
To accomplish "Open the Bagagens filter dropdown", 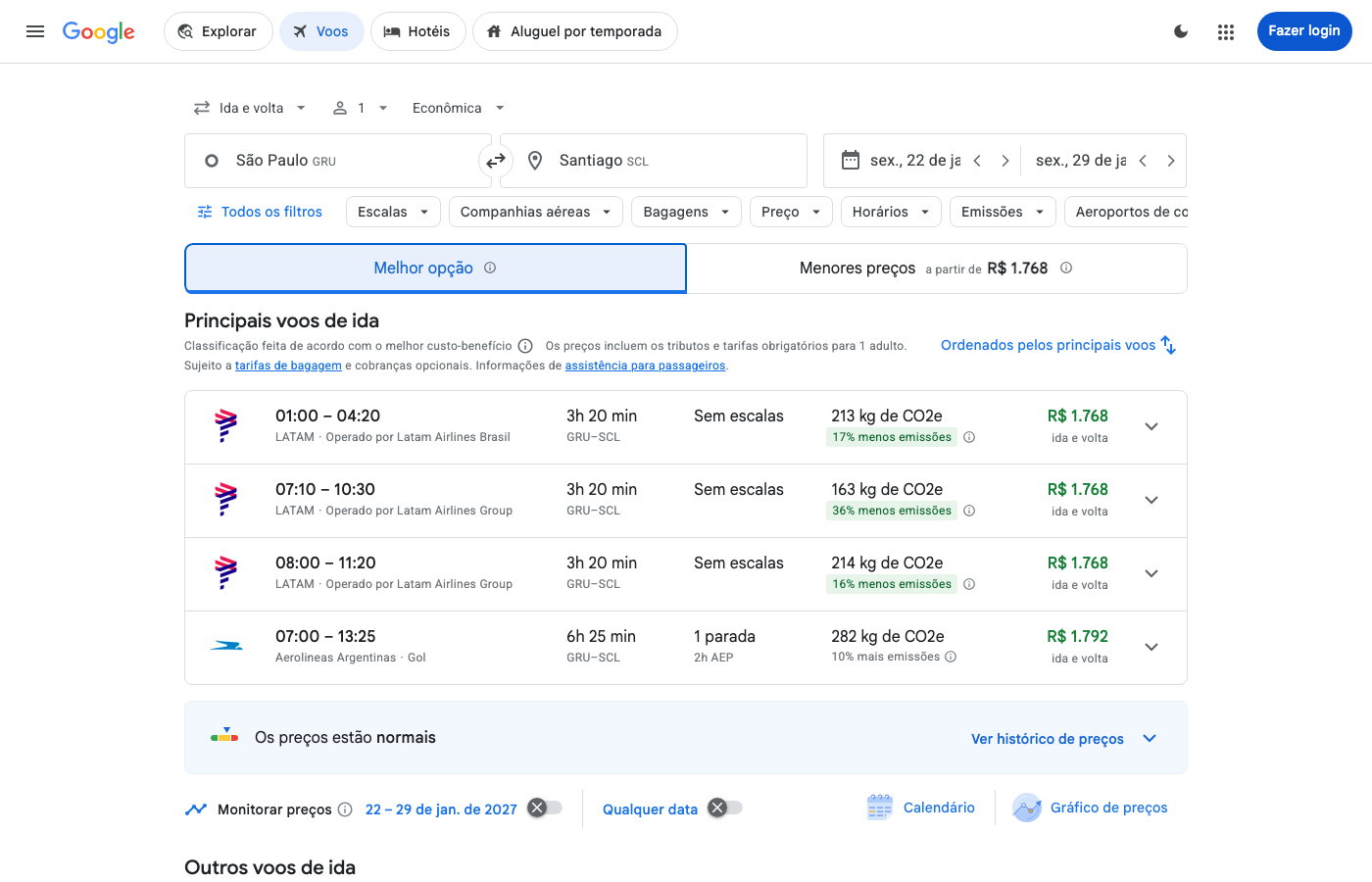I will point(686,212).
